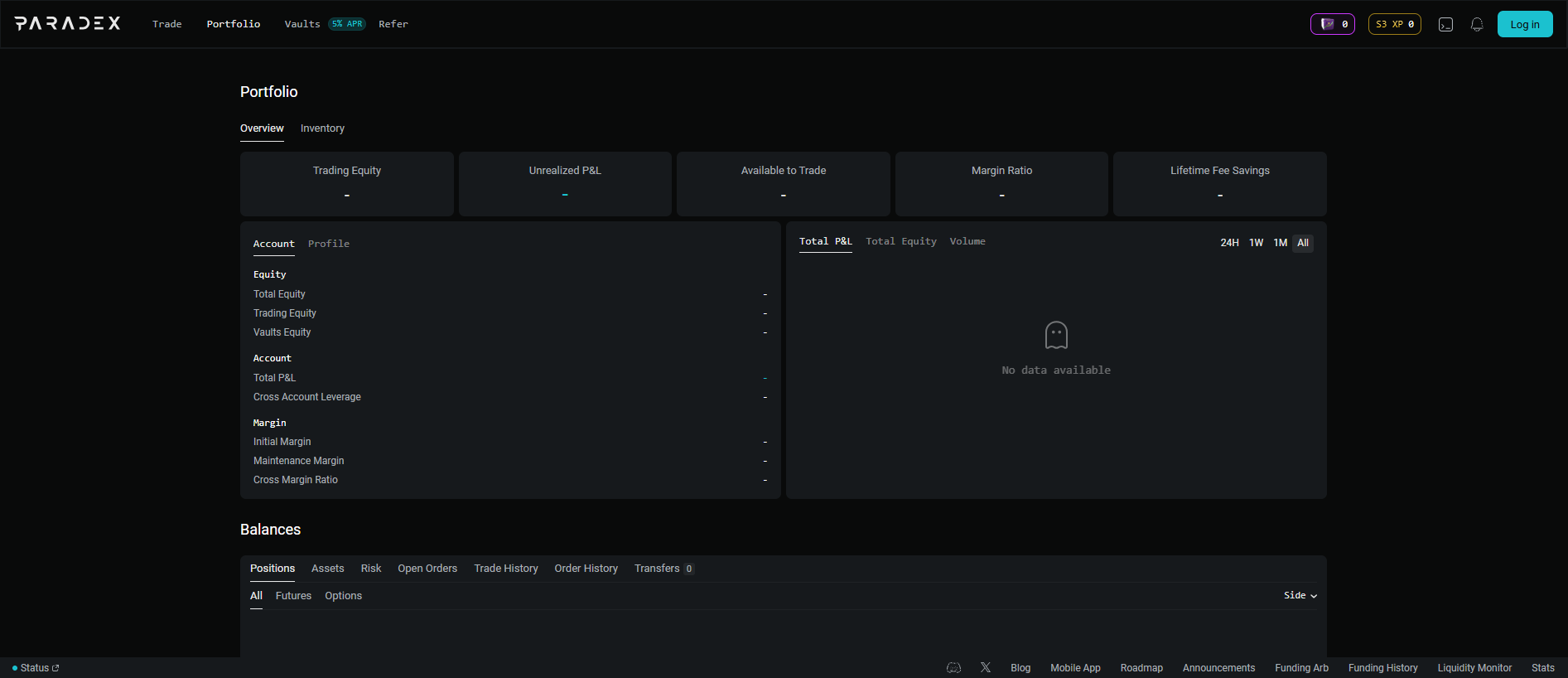Click the Lifetime Fee Savings card
This screenshot has width=1568, height=678.
click(x=1220, y=184)
